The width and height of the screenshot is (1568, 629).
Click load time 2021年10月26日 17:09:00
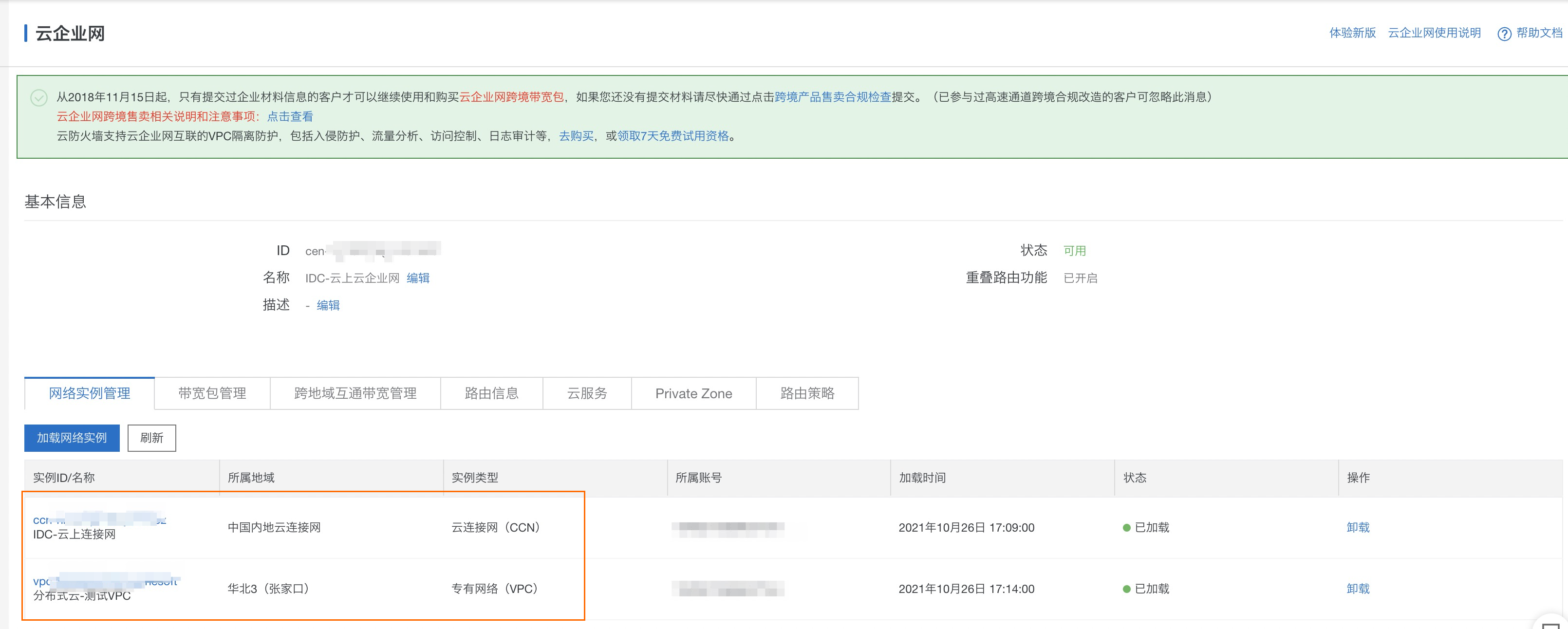[x=966, y=527]
